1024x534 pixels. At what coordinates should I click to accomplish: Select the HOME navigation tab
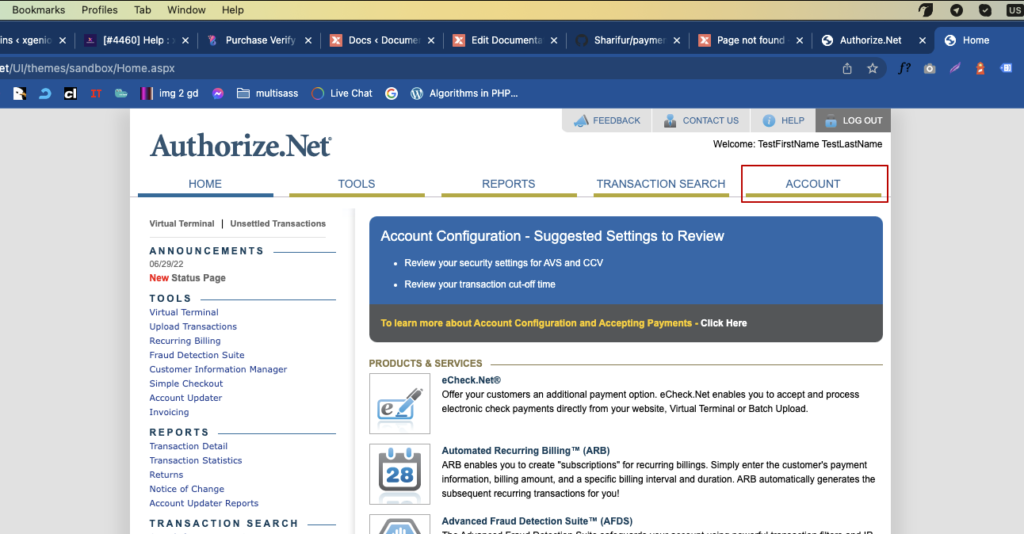(205, 184)
